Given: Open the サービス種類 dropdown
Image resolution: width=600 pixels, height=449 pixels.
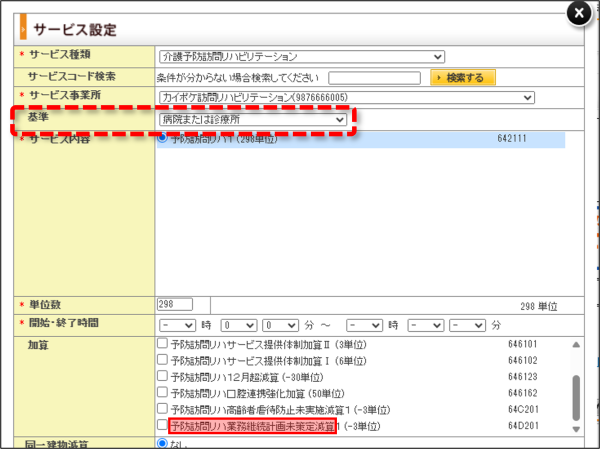Looking at the screenshot, I should (x=302, y=57).
